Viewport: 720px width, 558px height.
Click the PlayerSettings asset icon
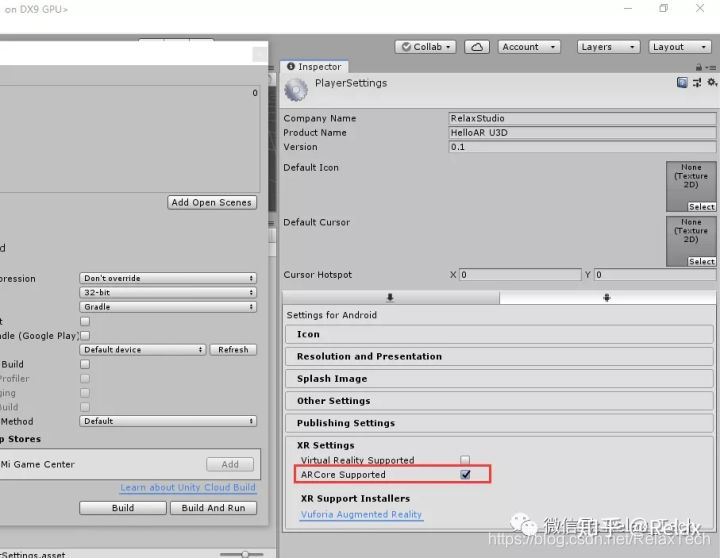point(296,90)
